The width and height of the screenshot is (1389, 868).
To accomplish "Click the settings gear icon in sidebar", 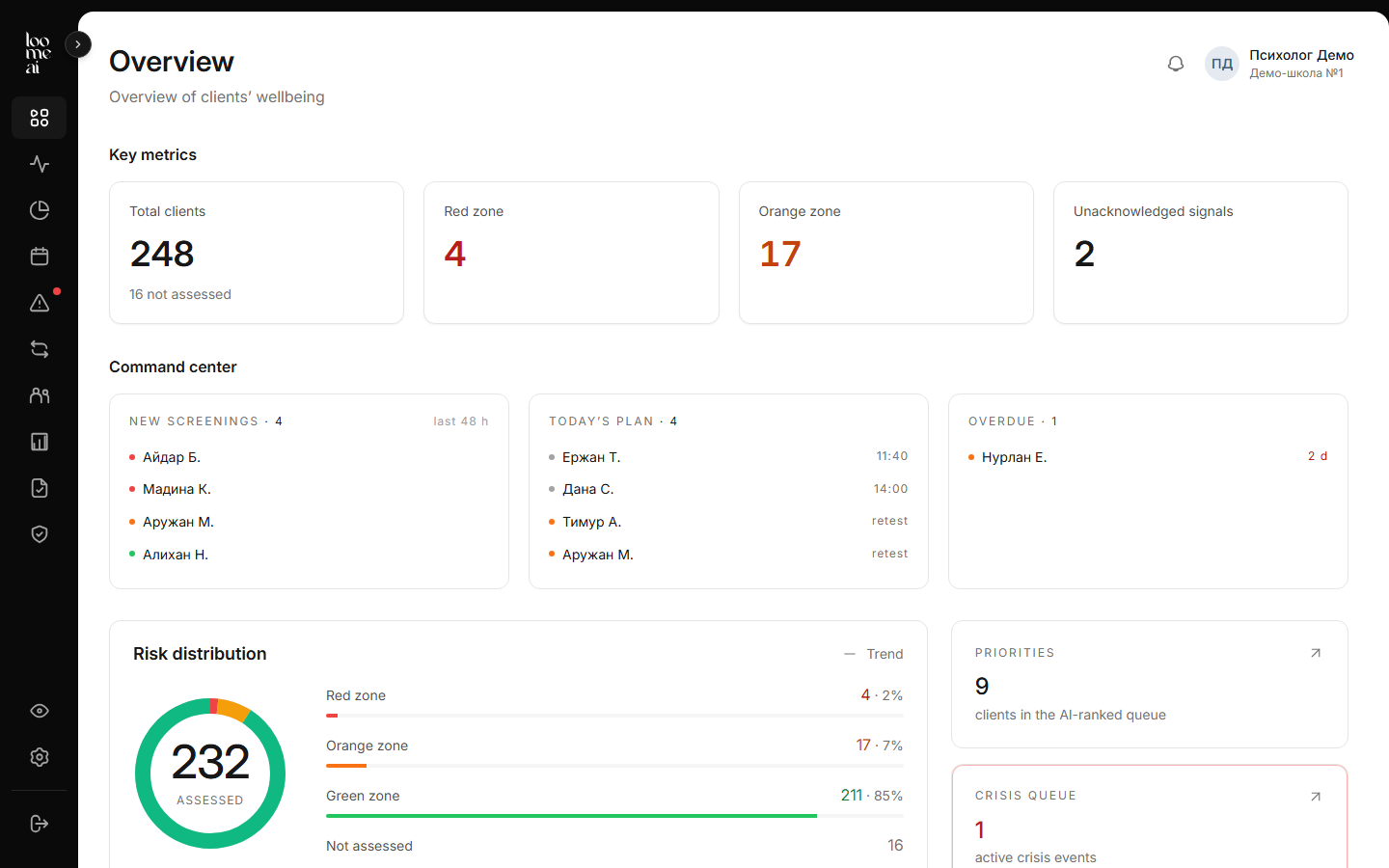I will [x=39, y=757].
